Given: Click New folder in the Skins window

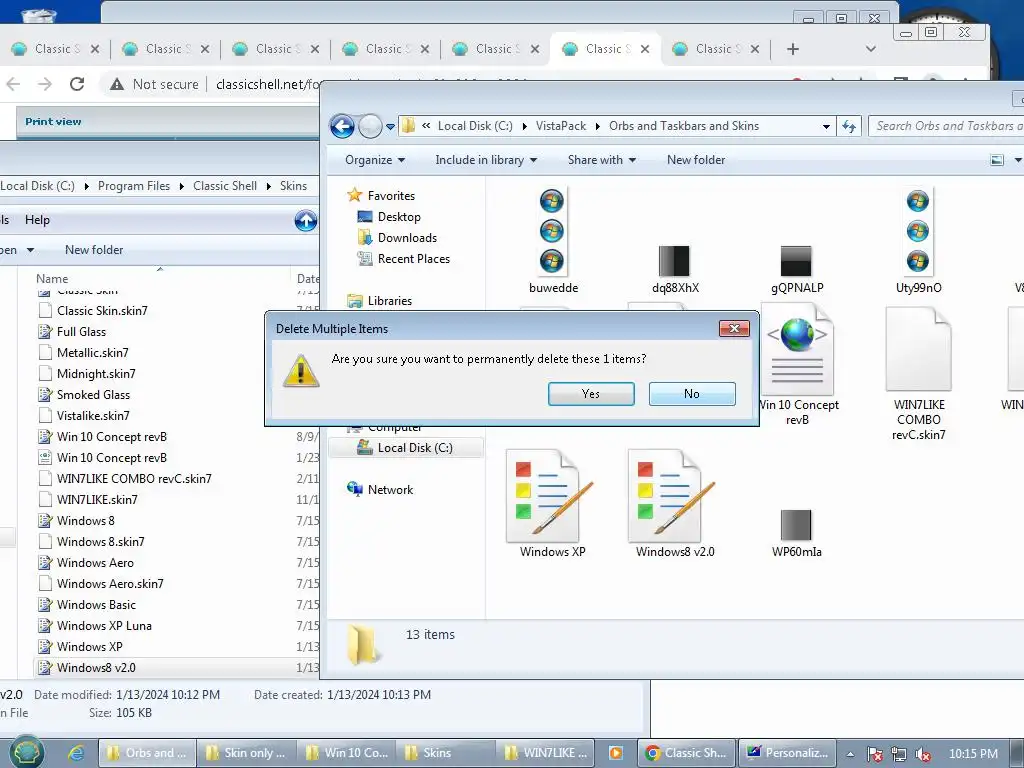Looking at the screenshot, I should pos(94,250).
